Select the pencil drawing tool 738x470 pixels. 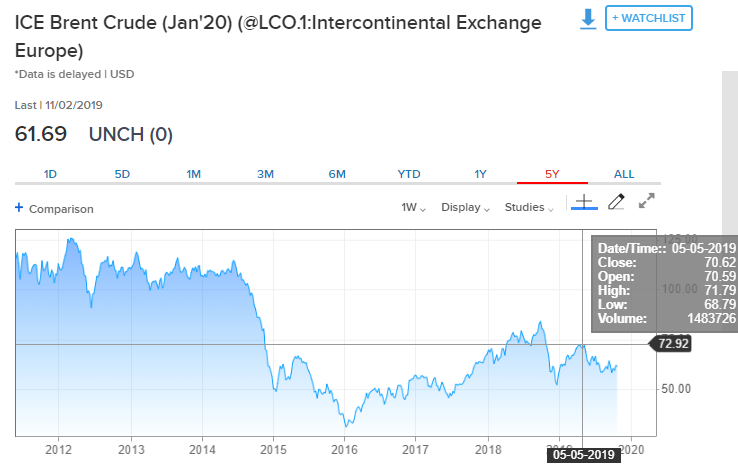(x=615, y=202)
